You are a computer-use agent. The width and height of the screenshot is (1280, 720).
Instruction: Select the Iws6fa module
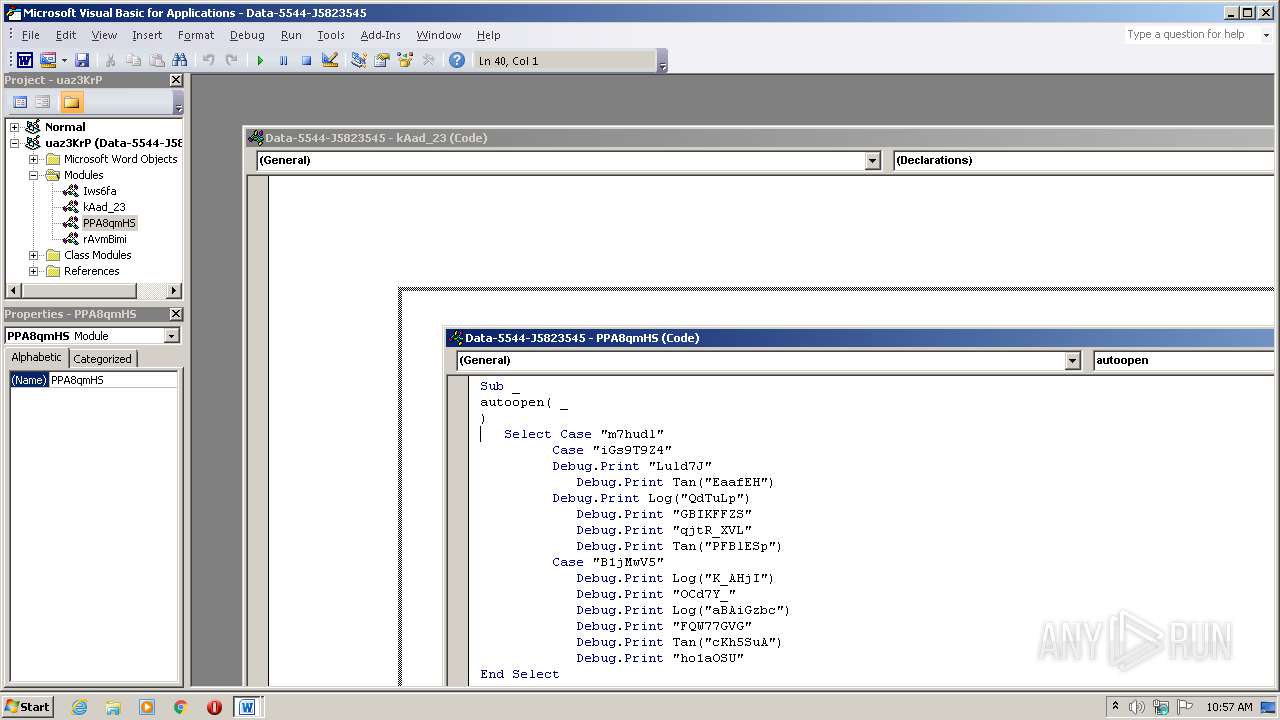[99, 191]
